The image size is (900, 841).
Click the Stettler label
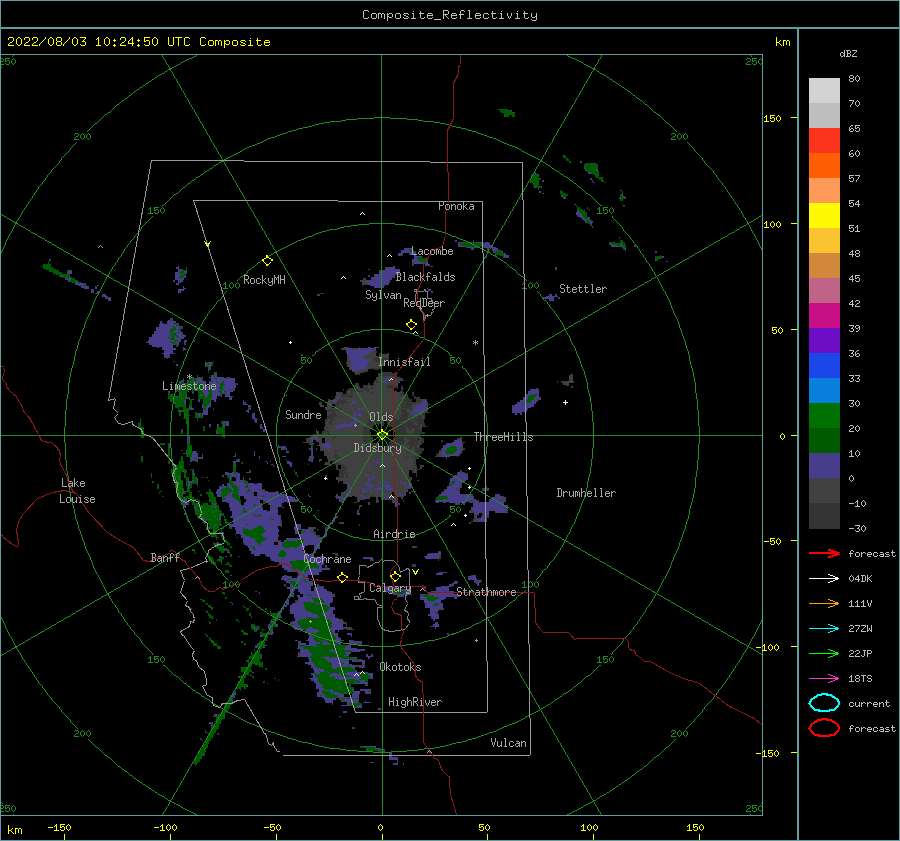pyautogui.click(x=583, y=289)
